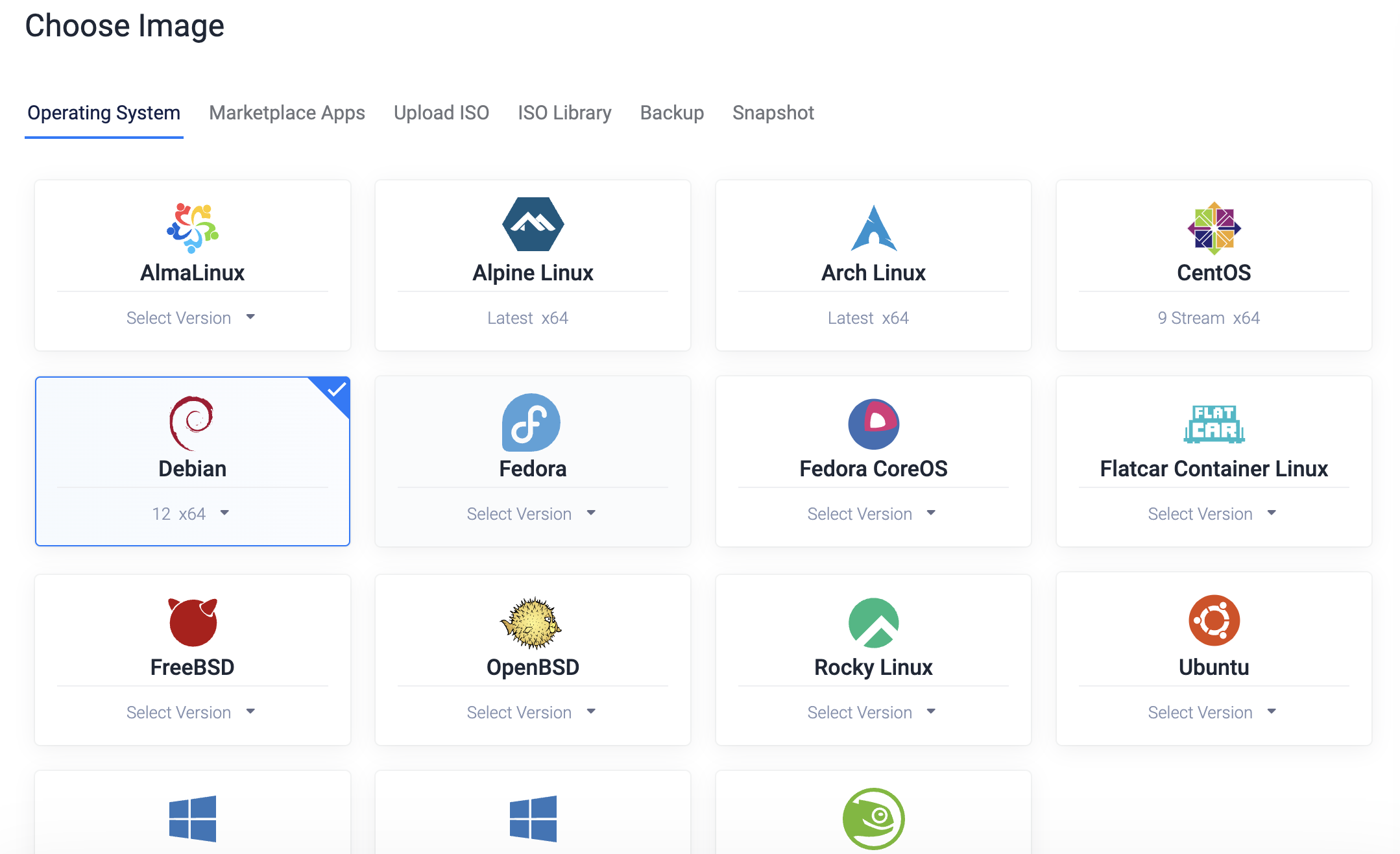Image resolution: width=1400 pixels, height=854 pixels.
Task: Switch to the Marketplace Apps tab
Action: click(287, 113)
